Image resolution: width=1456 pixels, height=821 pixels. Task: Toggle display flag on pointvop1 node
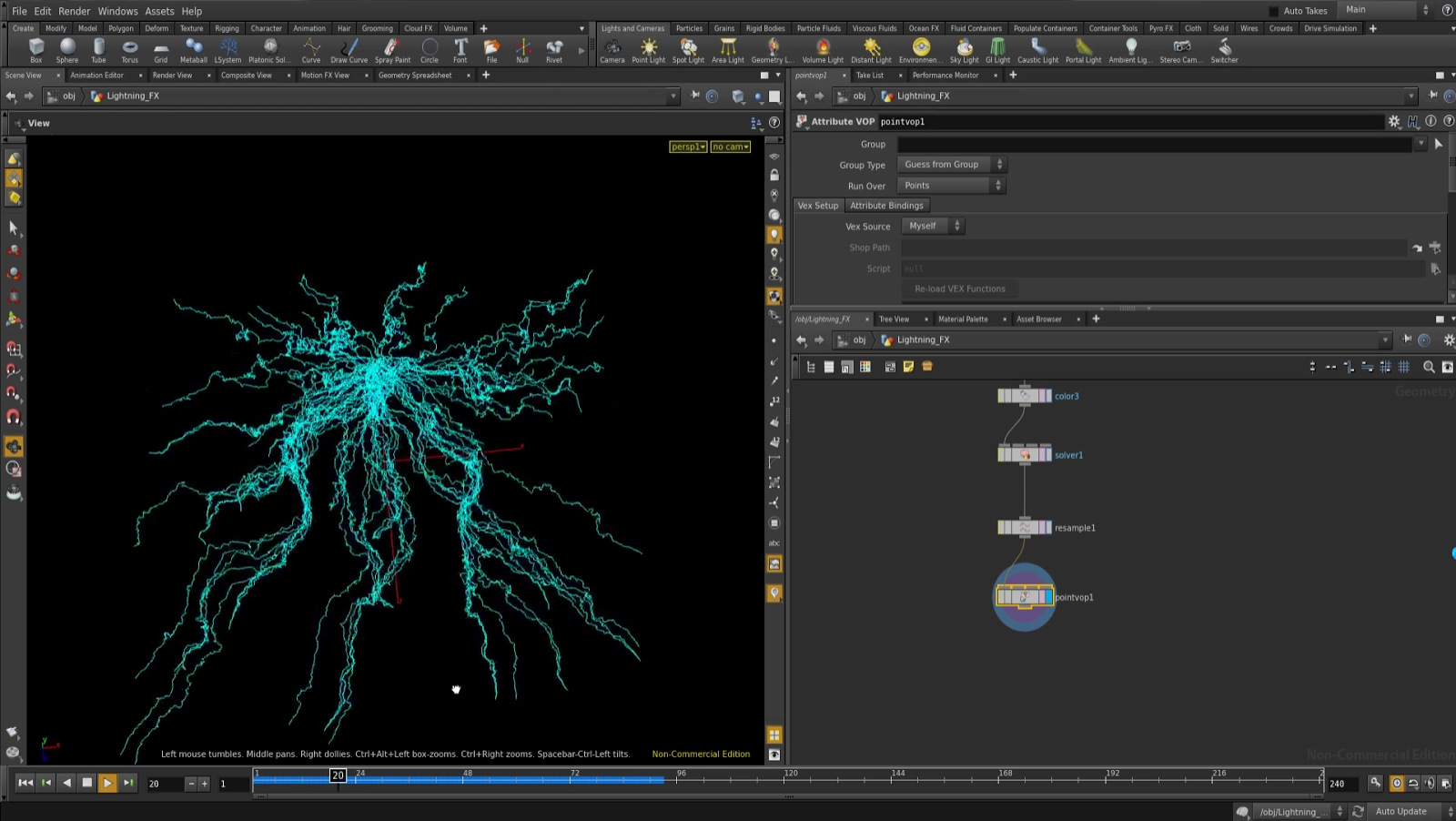[x=1047, y=597]
